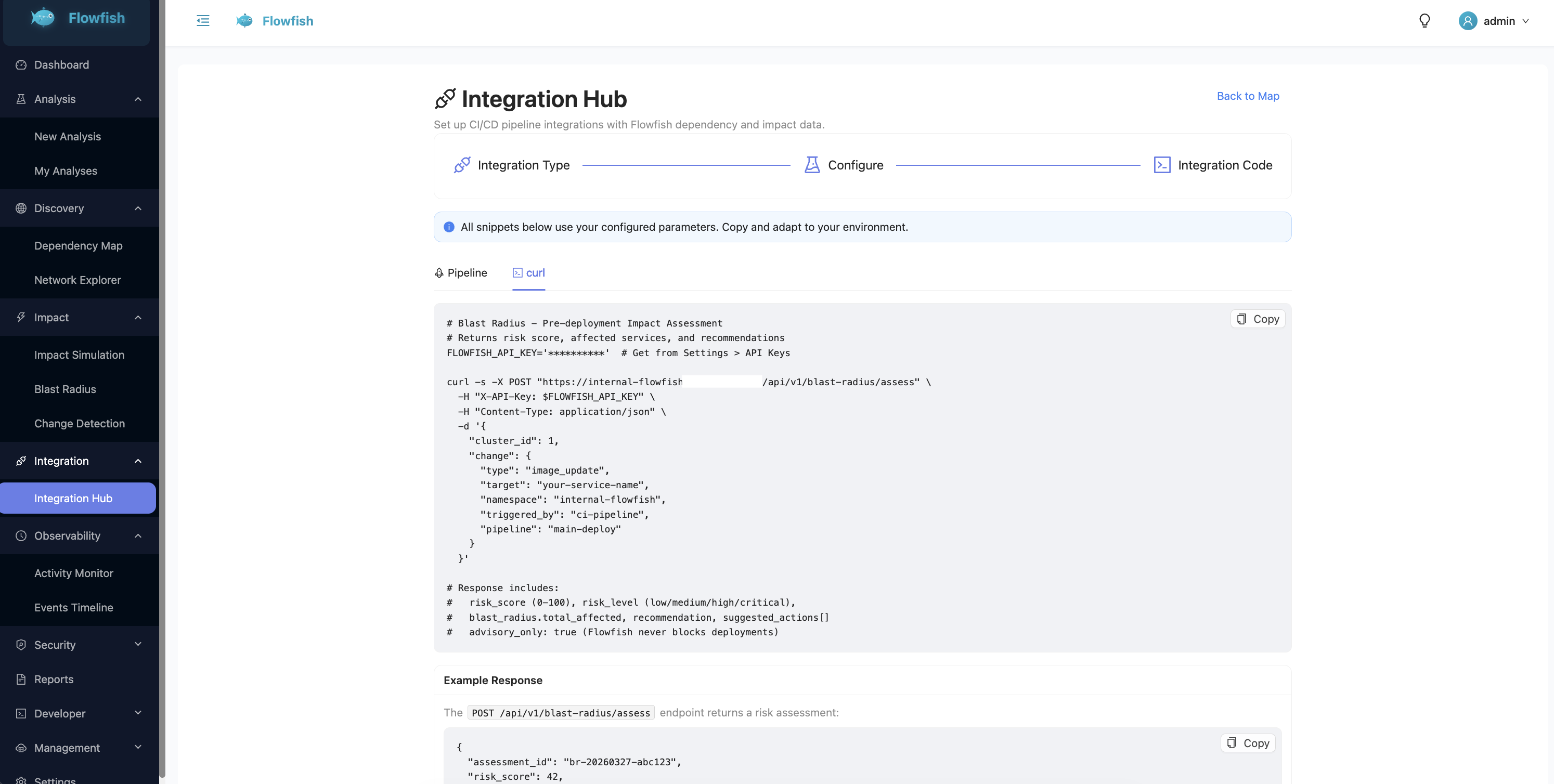Copy the example response JSON
Viewport: 1554px width, 784px height.
pyautogui.click(x=1248, y=743)
